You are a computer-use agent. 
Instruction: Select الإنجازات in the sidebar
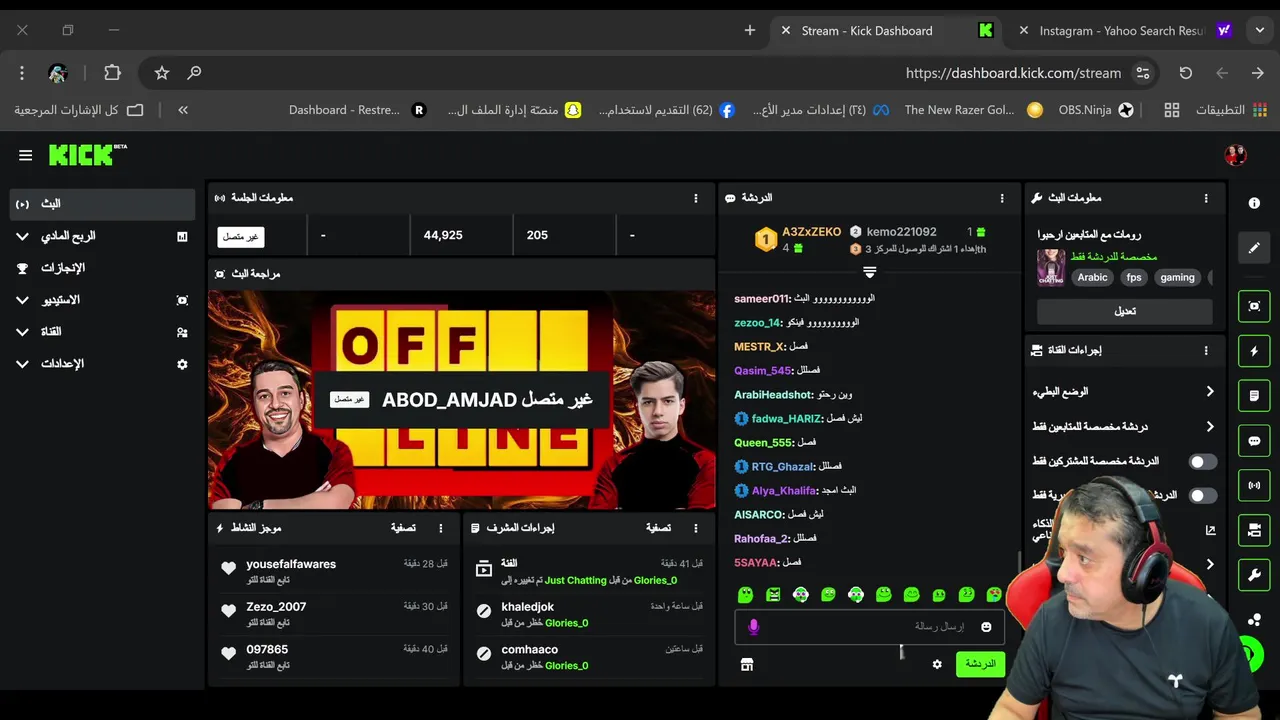[x=100, y=268]
